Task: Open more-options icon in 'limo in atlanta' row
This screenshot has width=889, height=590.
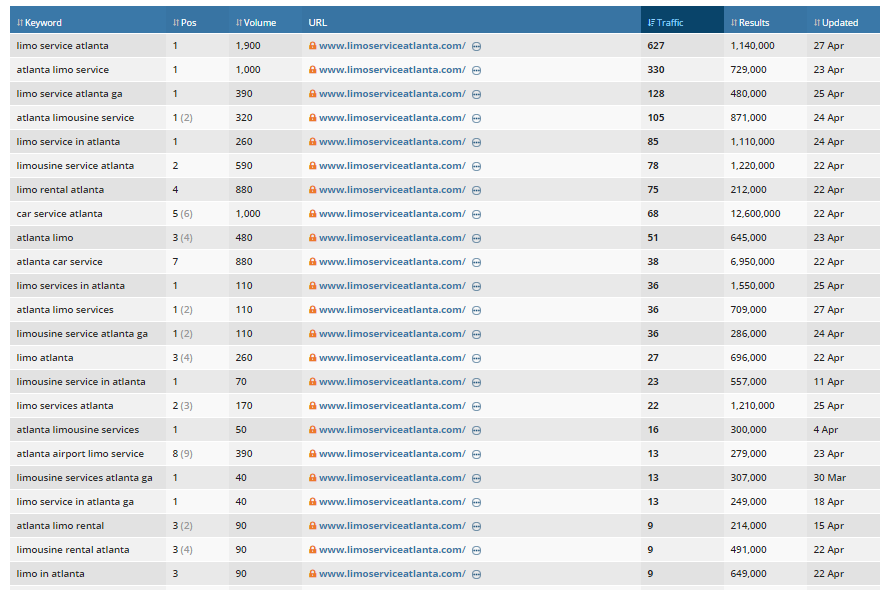Action: (477, 574)
